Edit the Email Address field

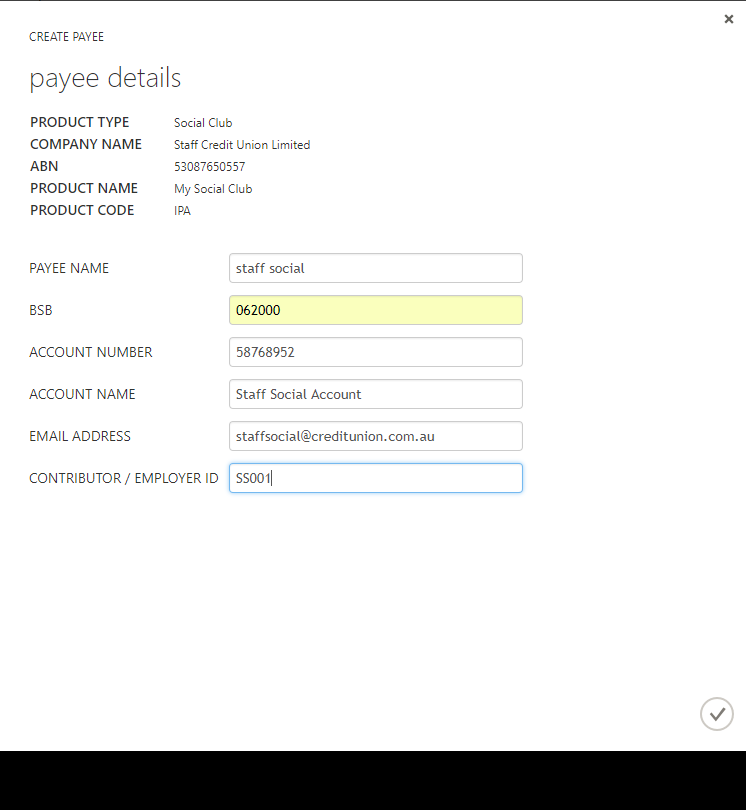pos(376,436)
